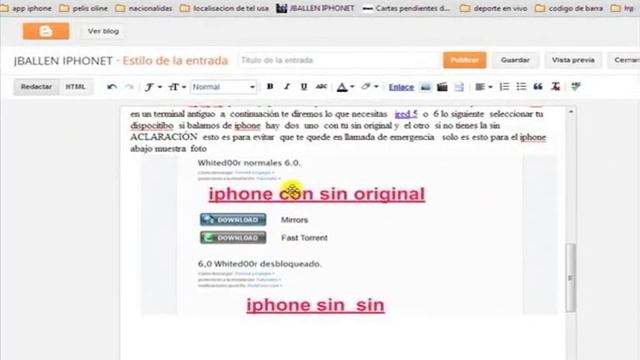Publish the post with Publicar

click(x=464, y=60)
